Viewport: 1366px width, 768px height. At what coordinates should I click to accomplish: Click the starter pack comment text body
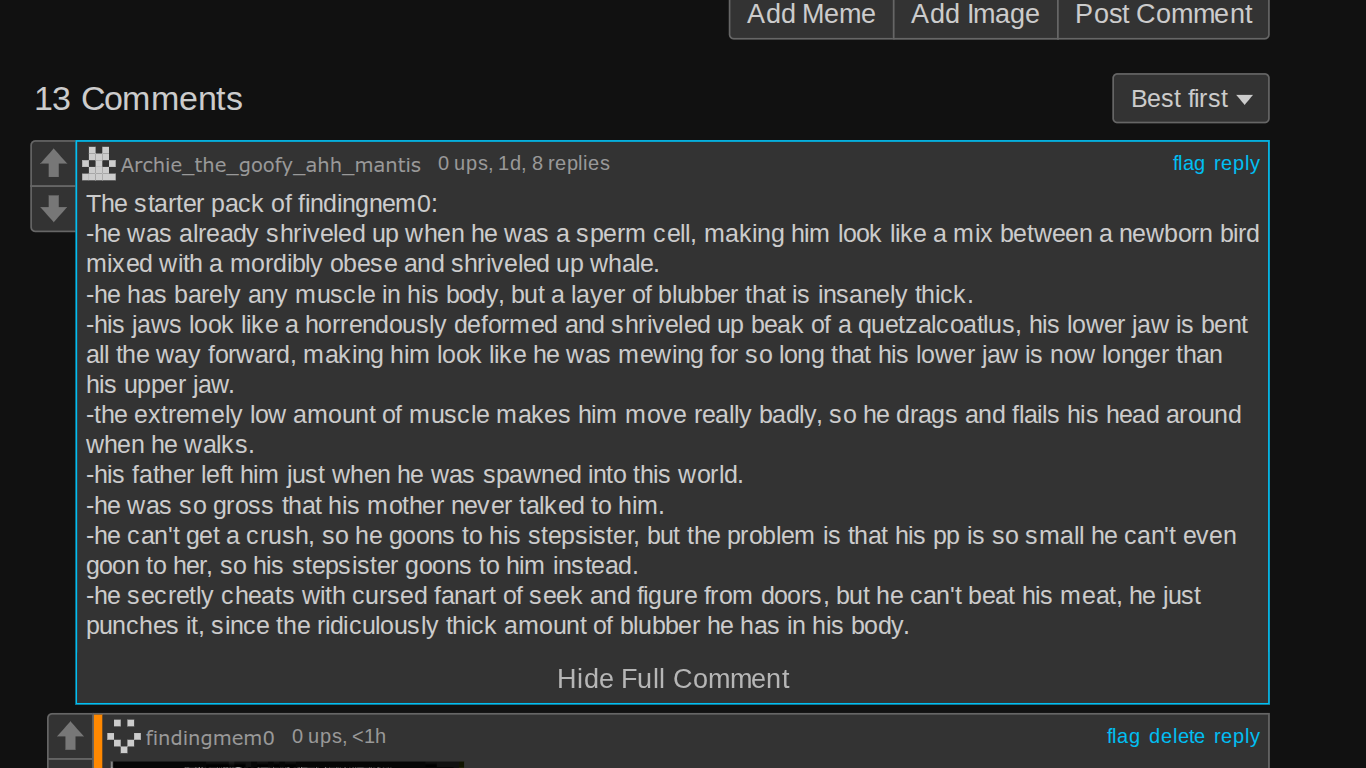[673, 415]
